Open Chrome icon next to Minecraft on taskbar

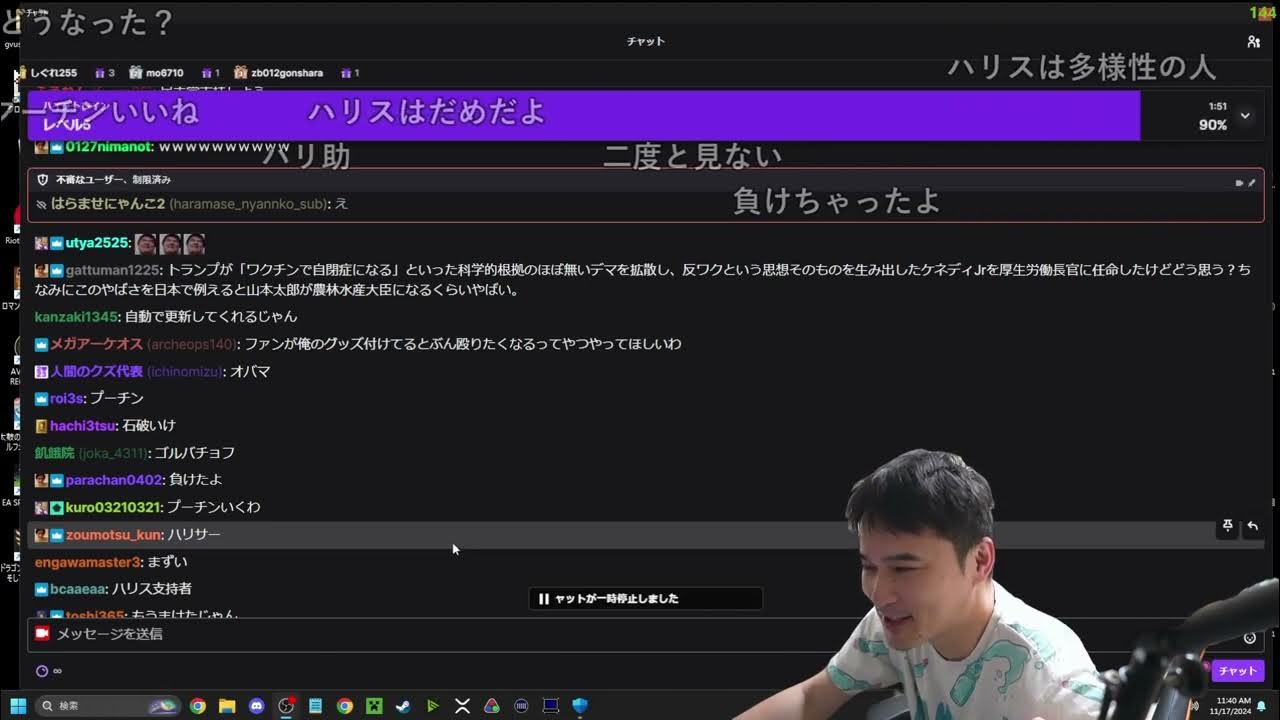point(345,706)
